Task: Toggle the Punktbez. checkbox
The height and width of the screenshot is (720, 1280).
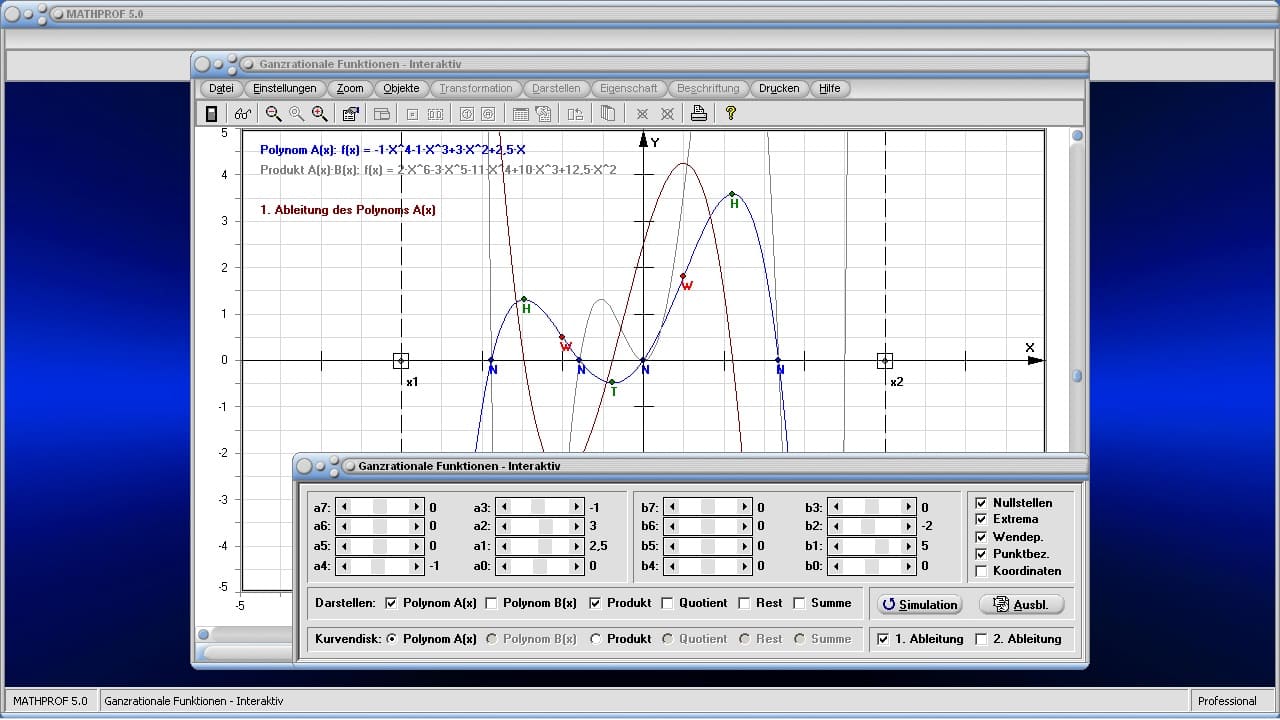Action: click(x=981, y=554)
